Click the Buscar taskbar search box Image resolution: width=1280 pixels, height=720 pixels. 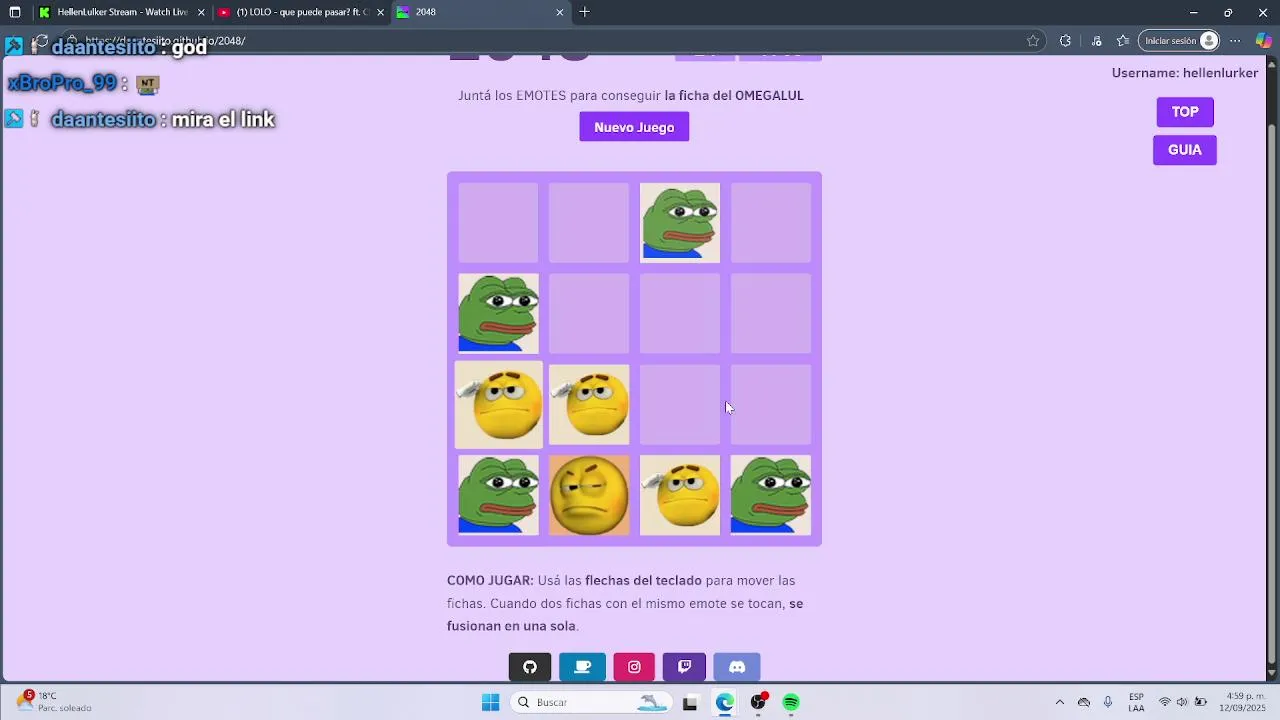(590, 702)
